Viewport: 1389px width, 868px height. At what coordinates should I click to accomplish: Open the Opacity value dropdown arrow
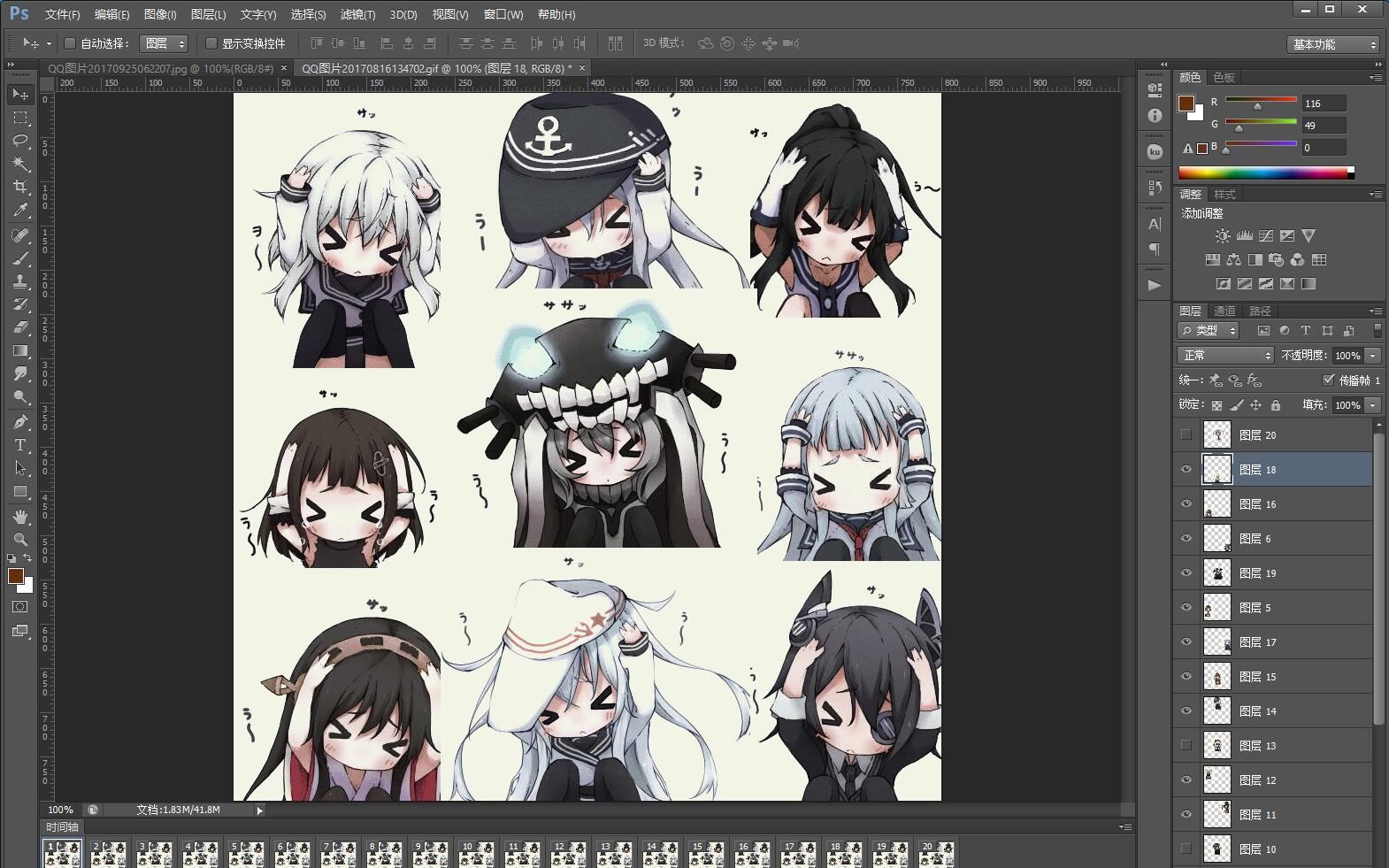coord(1373,355)
